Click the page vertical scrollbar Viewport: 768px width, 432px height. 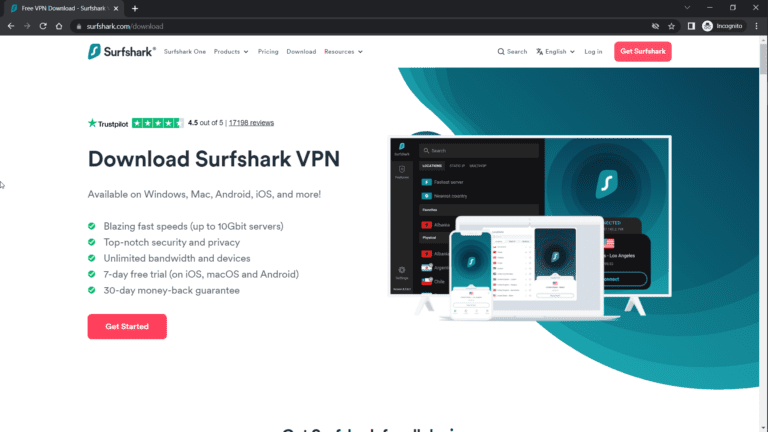click(x=763, y=234)
